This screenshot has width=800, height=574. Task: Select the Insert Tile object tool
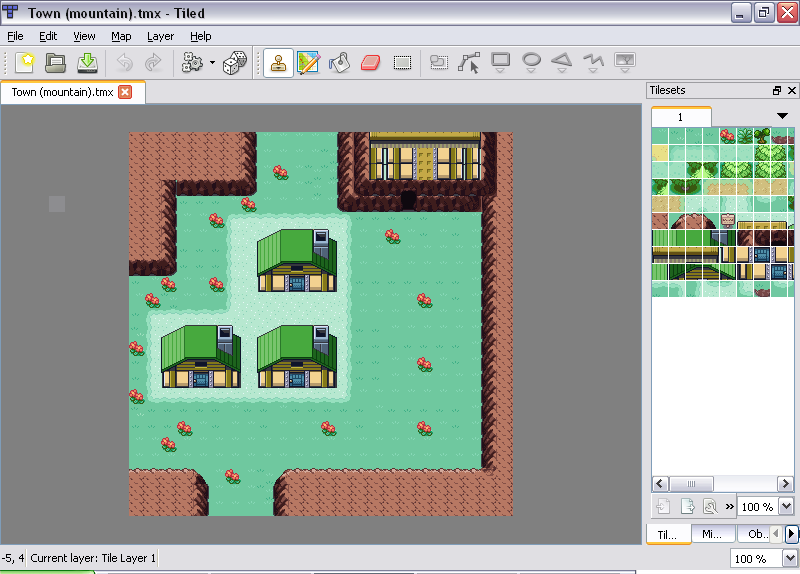(x=625, y=63)
